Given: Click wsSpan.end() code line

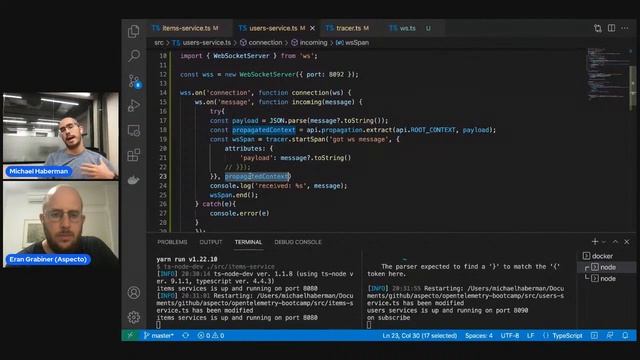Looking at the screenshot, I should tap(234, 195).
